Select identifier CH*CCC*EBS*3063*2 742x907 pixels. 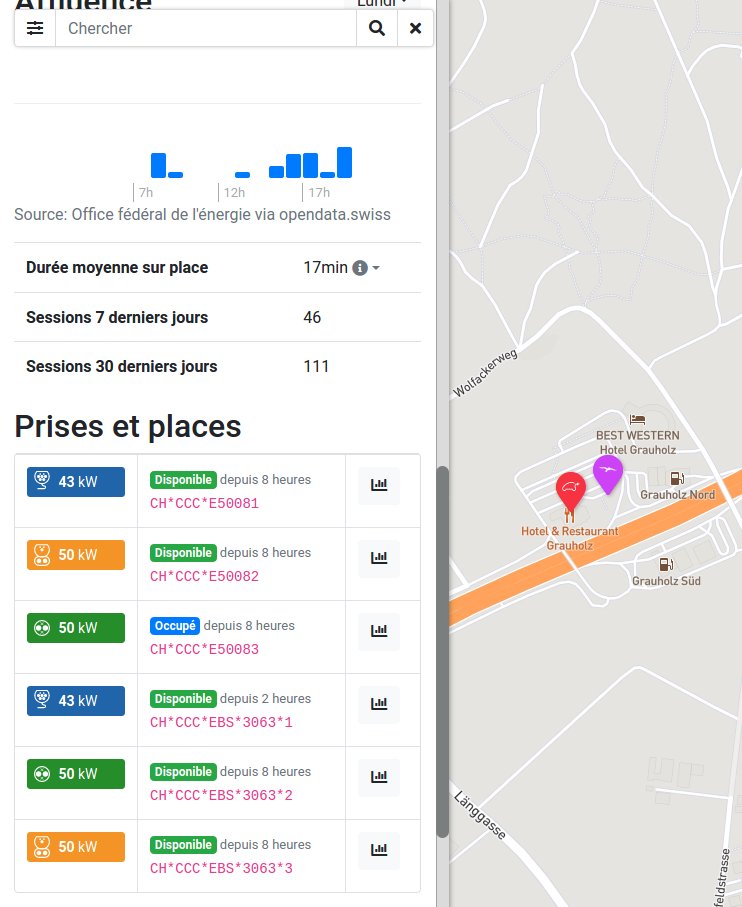pos(221,795)
